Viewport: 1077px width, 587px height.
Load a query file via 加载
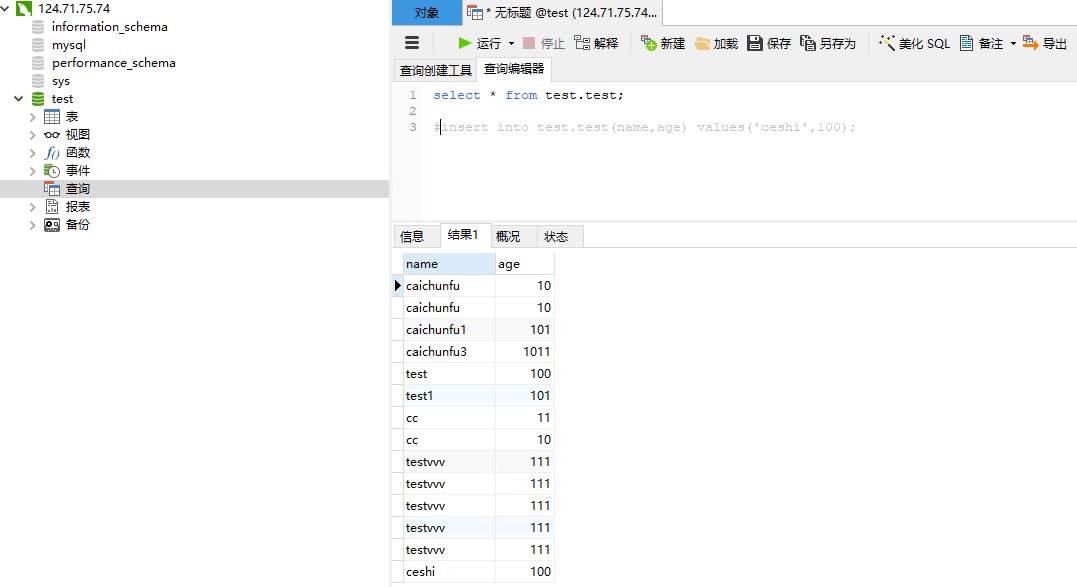pos(716,43)
